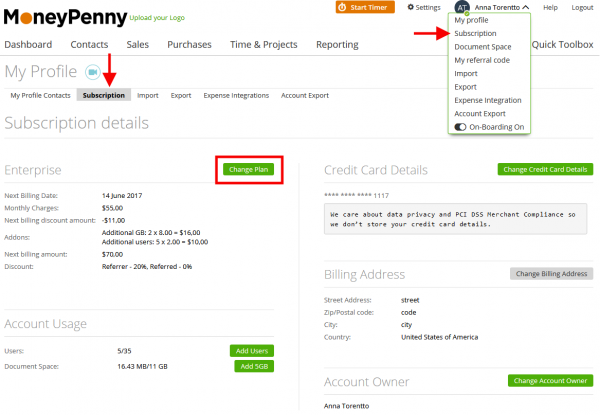Select My profile in the user dropdown
This screenshot has width=600, height=415.
471,20
